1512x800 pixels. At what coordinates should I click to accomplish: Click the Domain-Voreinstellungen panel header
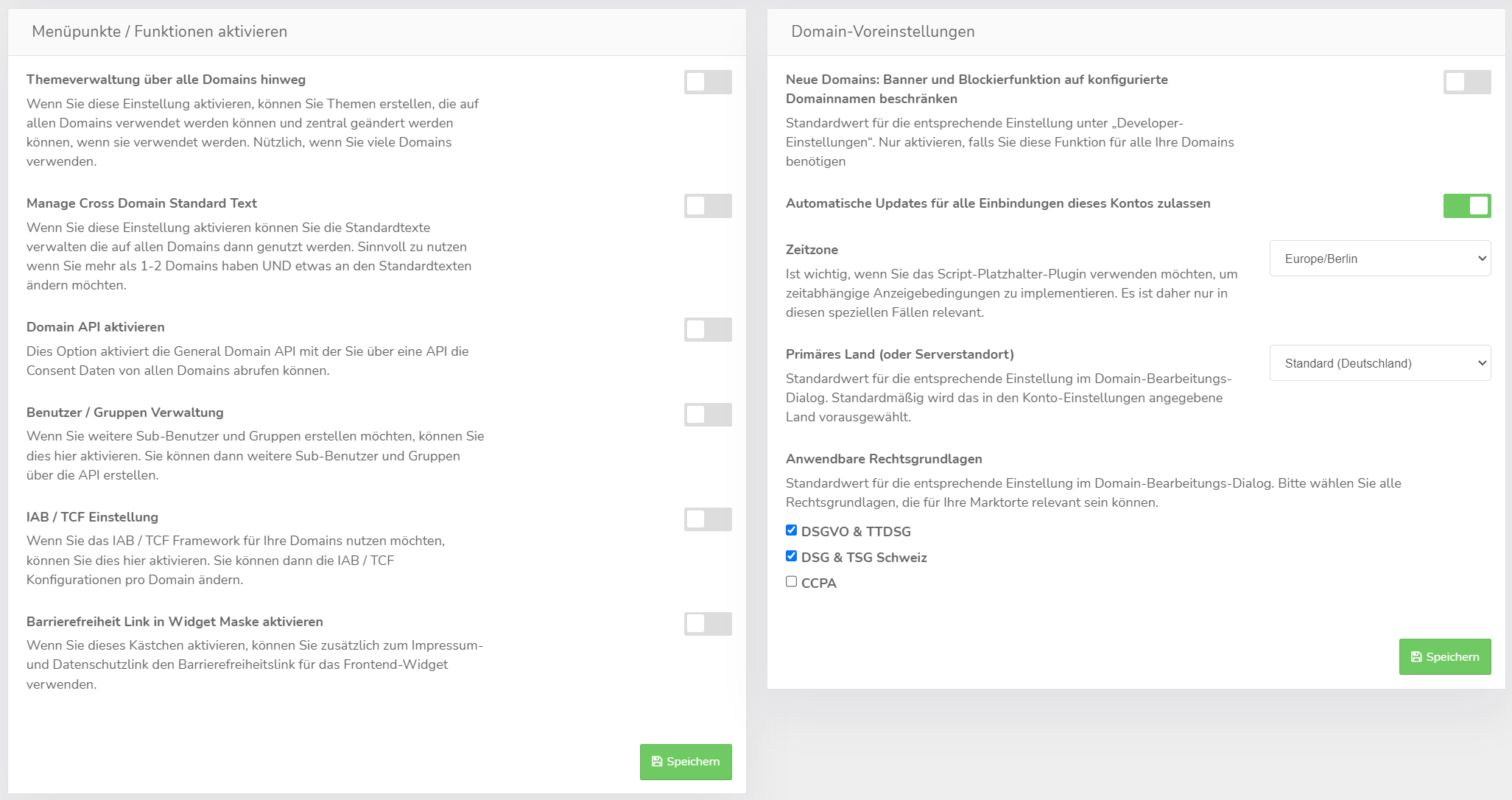tap(882, 32)
